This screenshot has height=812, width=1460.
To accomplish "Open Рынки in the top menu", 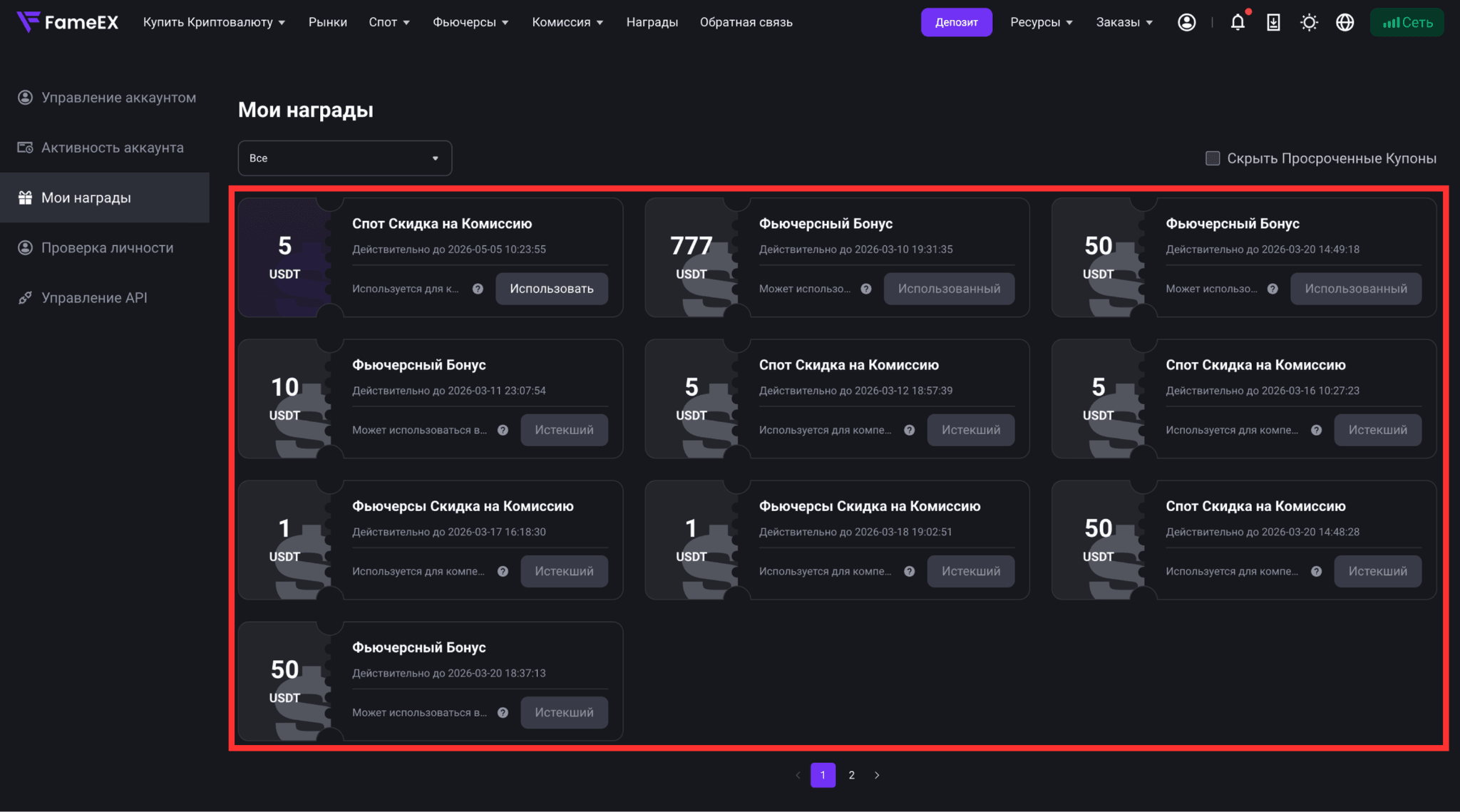I will tap(328, 22).
